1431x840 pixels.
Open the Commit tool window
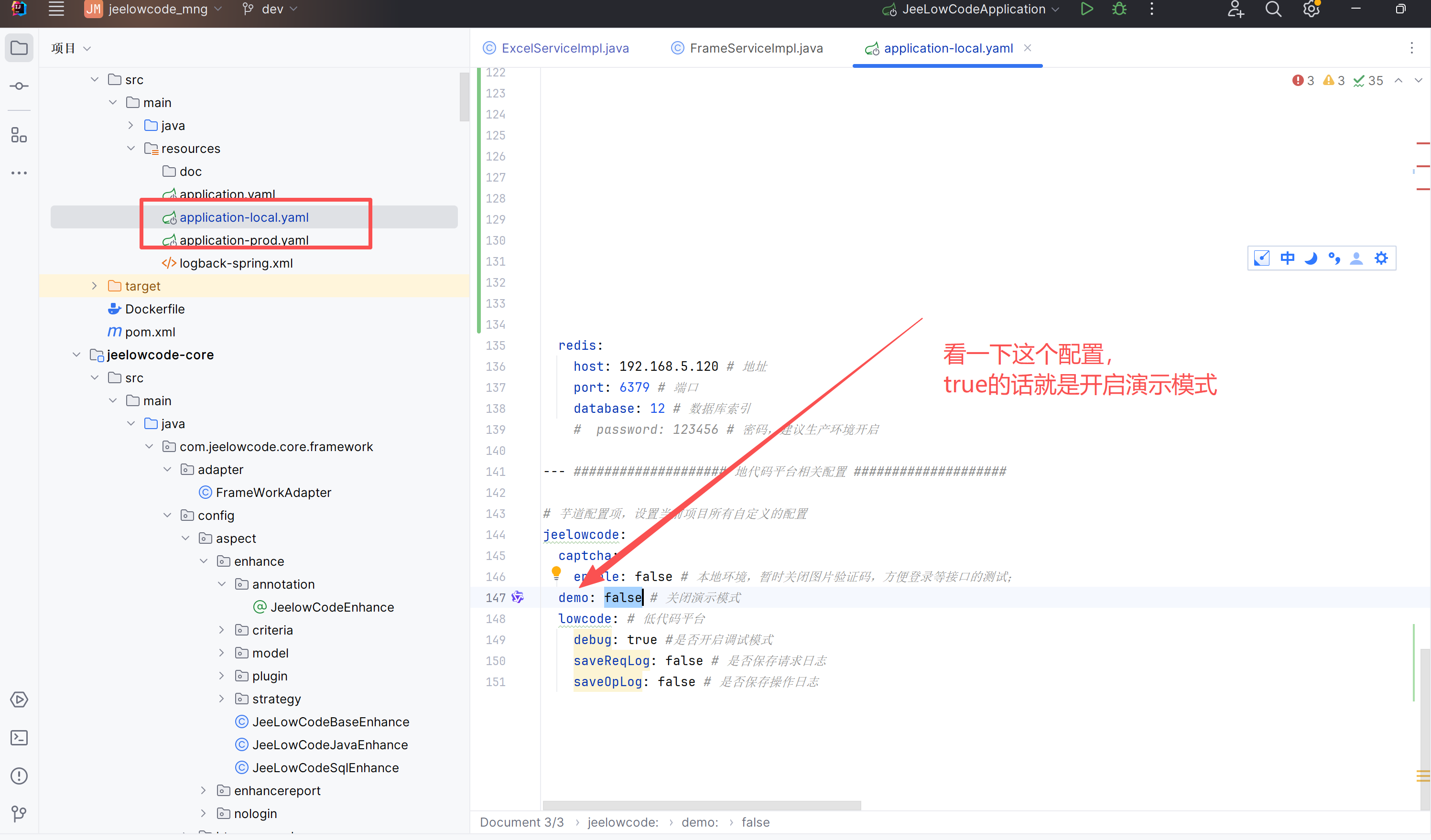(19, 86)
